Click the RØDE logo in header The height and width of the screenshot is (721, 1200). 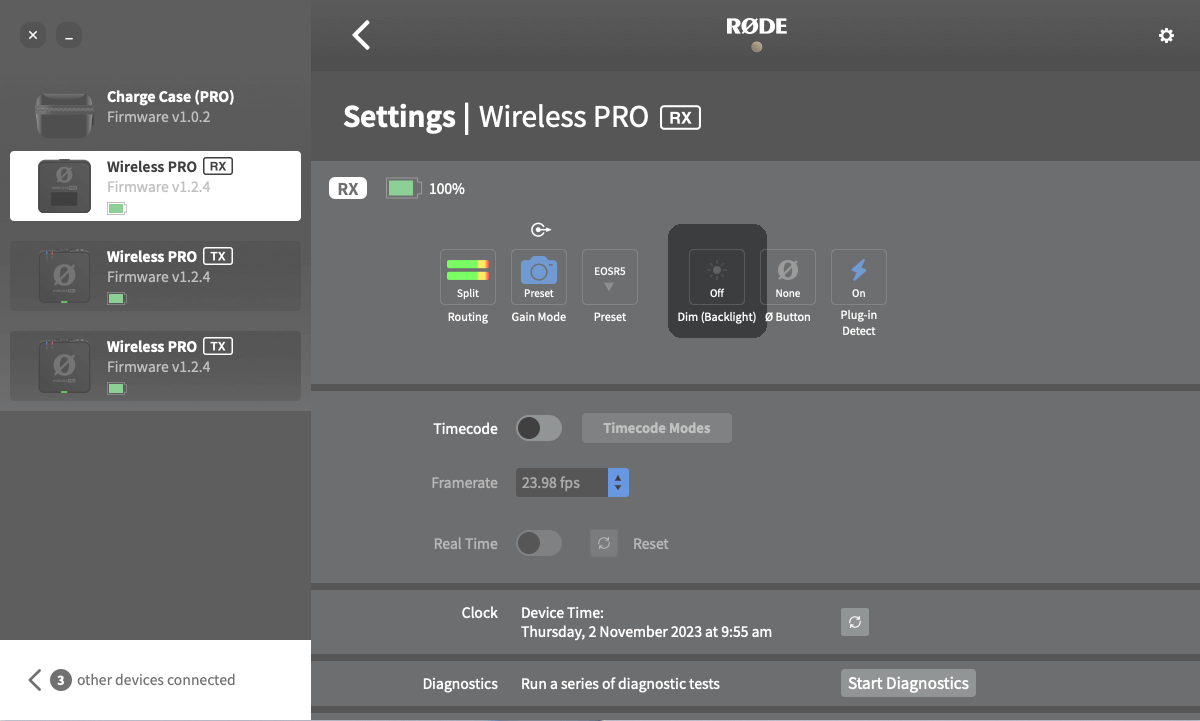point(756,27)
